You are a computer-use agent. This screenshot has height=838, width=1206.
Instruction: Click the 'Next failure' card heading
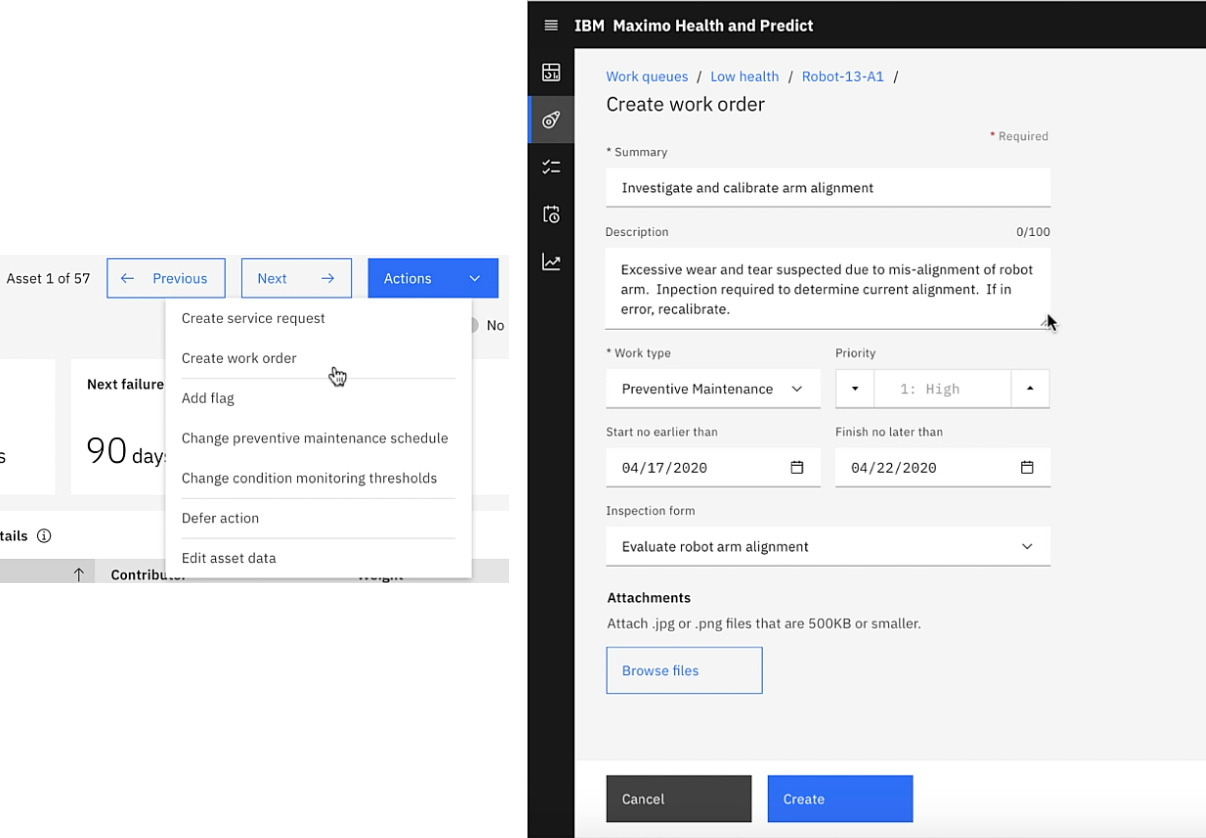click(125, 384)
